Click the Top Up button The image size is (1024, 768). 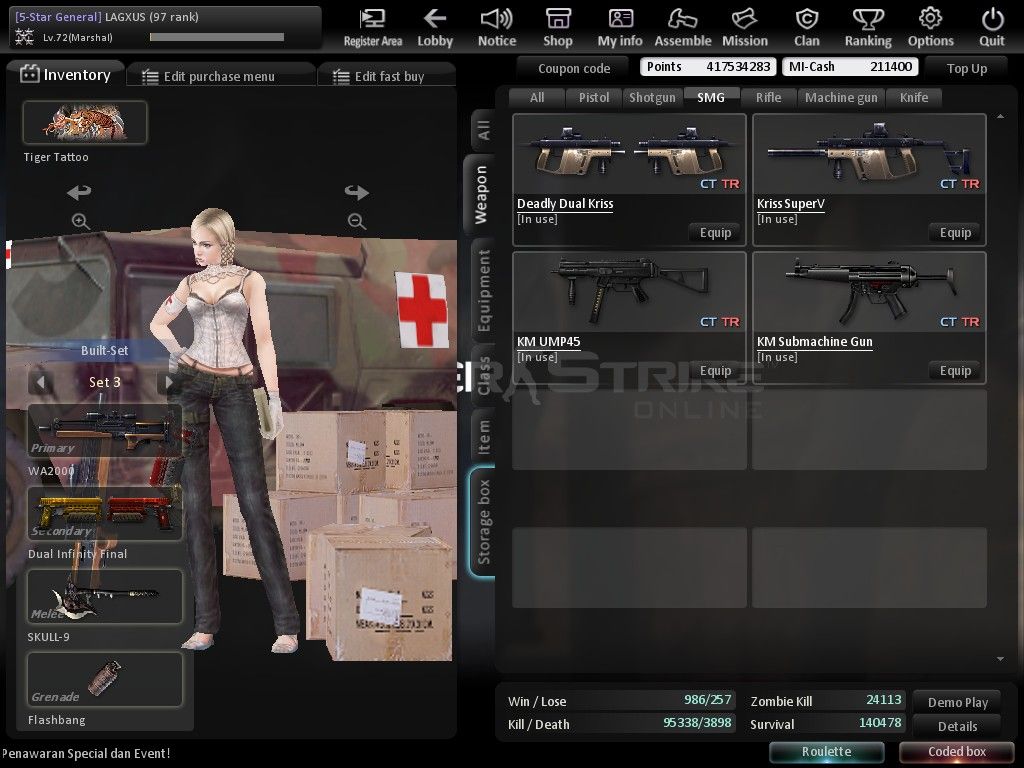(967, 68)
